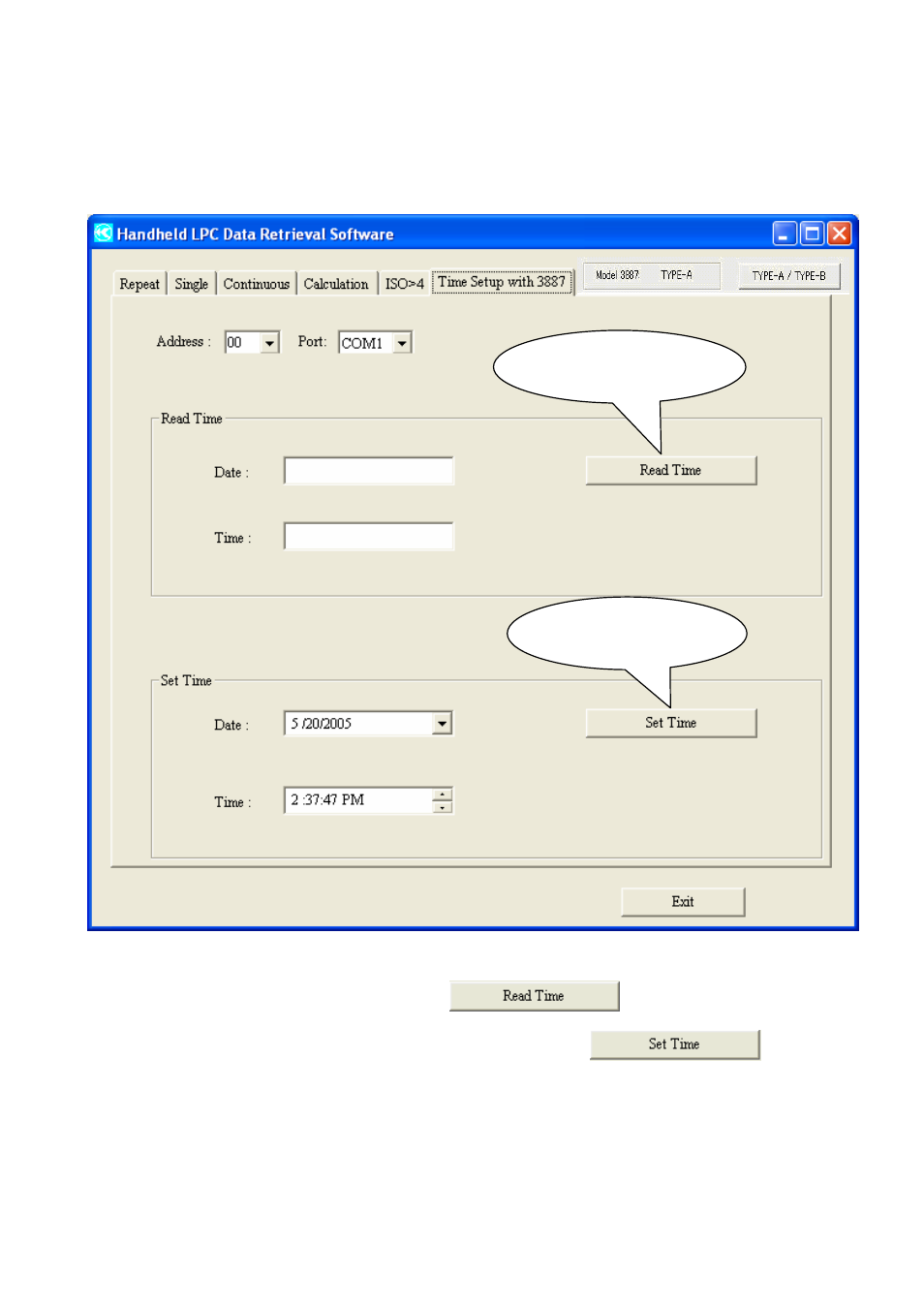Click the COM1 port value field
924x1308 pixels.
[365, 343]
